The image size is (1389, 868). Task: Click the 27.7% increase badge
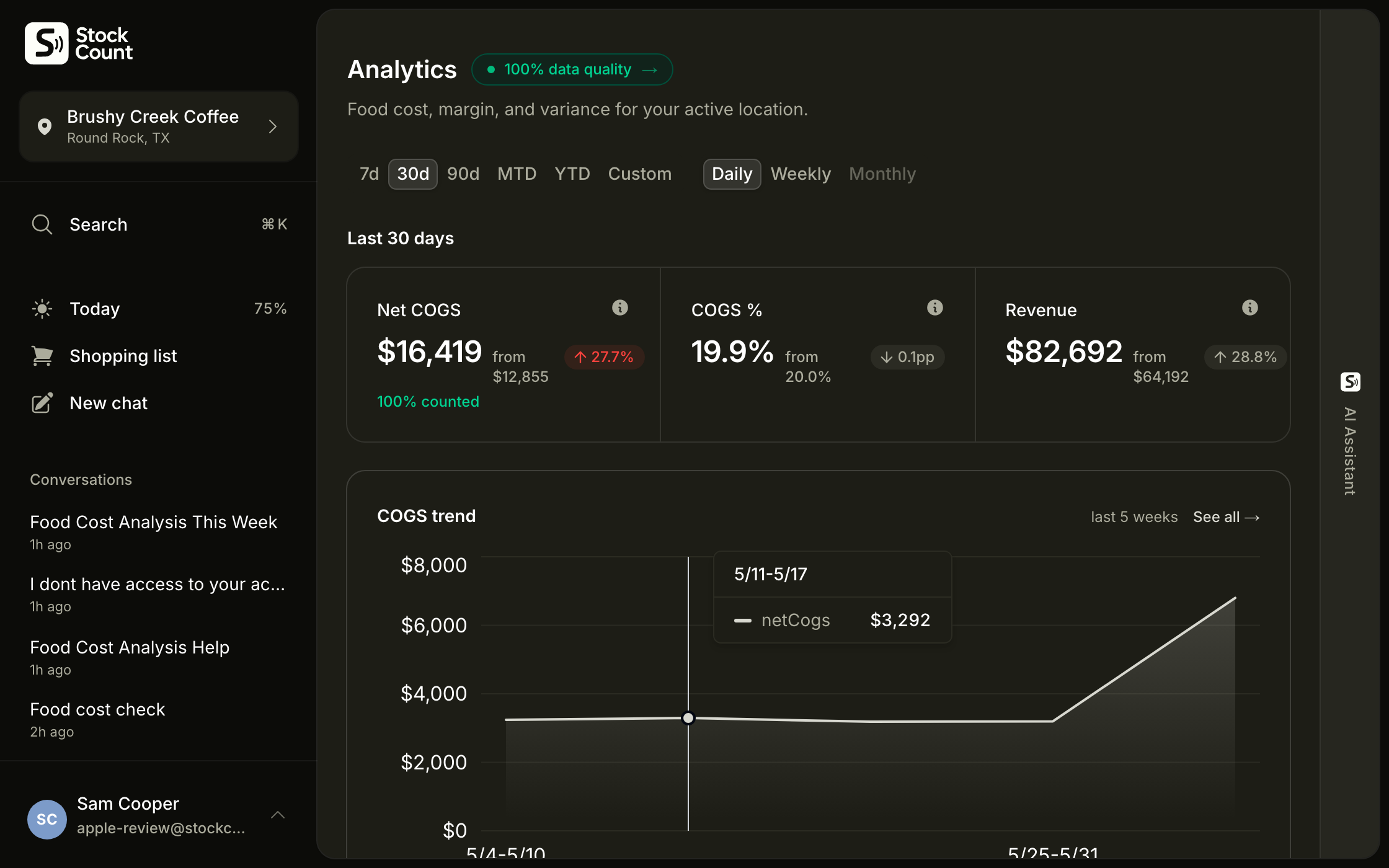[604, 357]
